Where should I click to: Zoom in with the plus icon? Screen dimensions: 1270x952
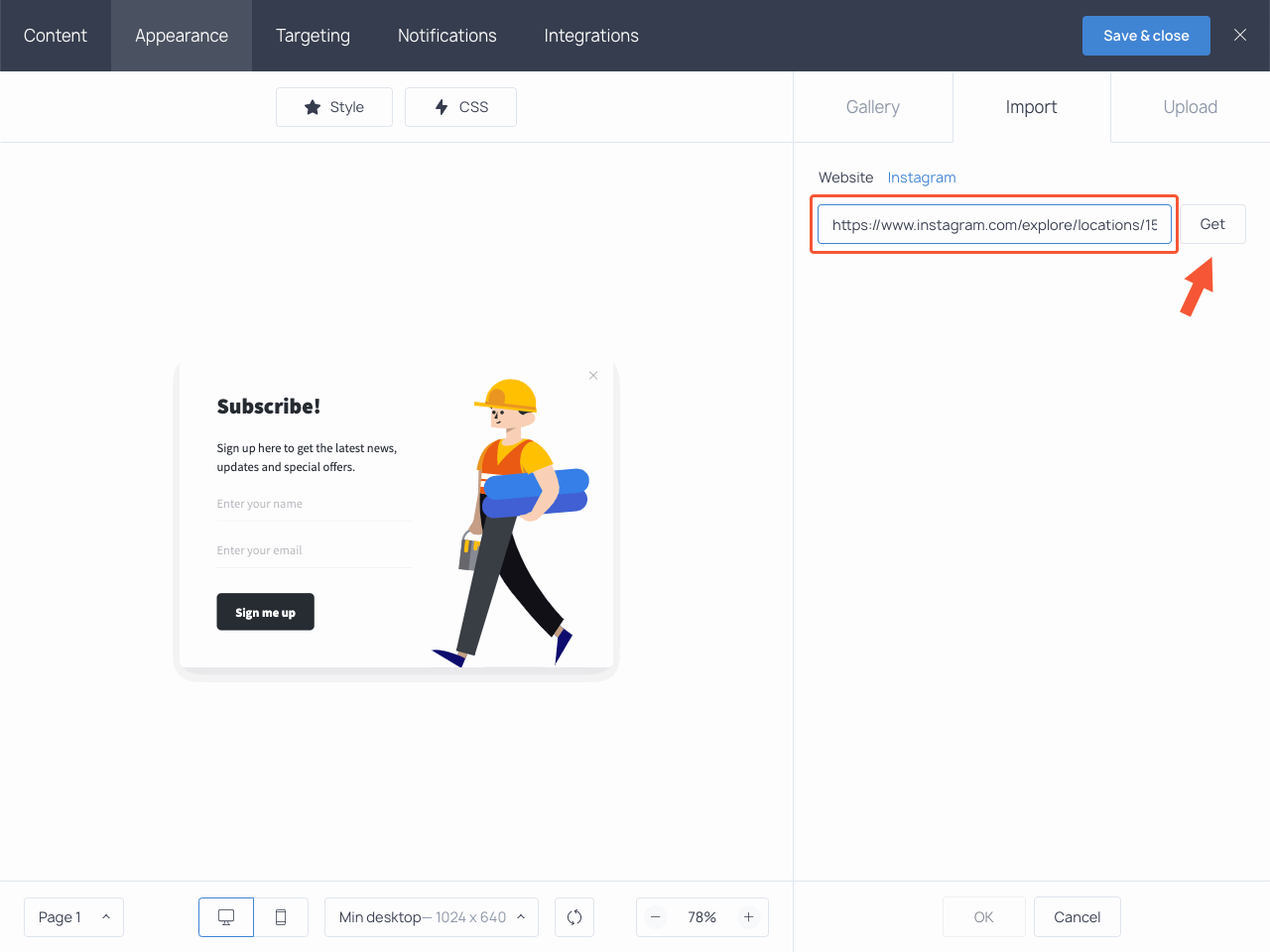(749, 917)
